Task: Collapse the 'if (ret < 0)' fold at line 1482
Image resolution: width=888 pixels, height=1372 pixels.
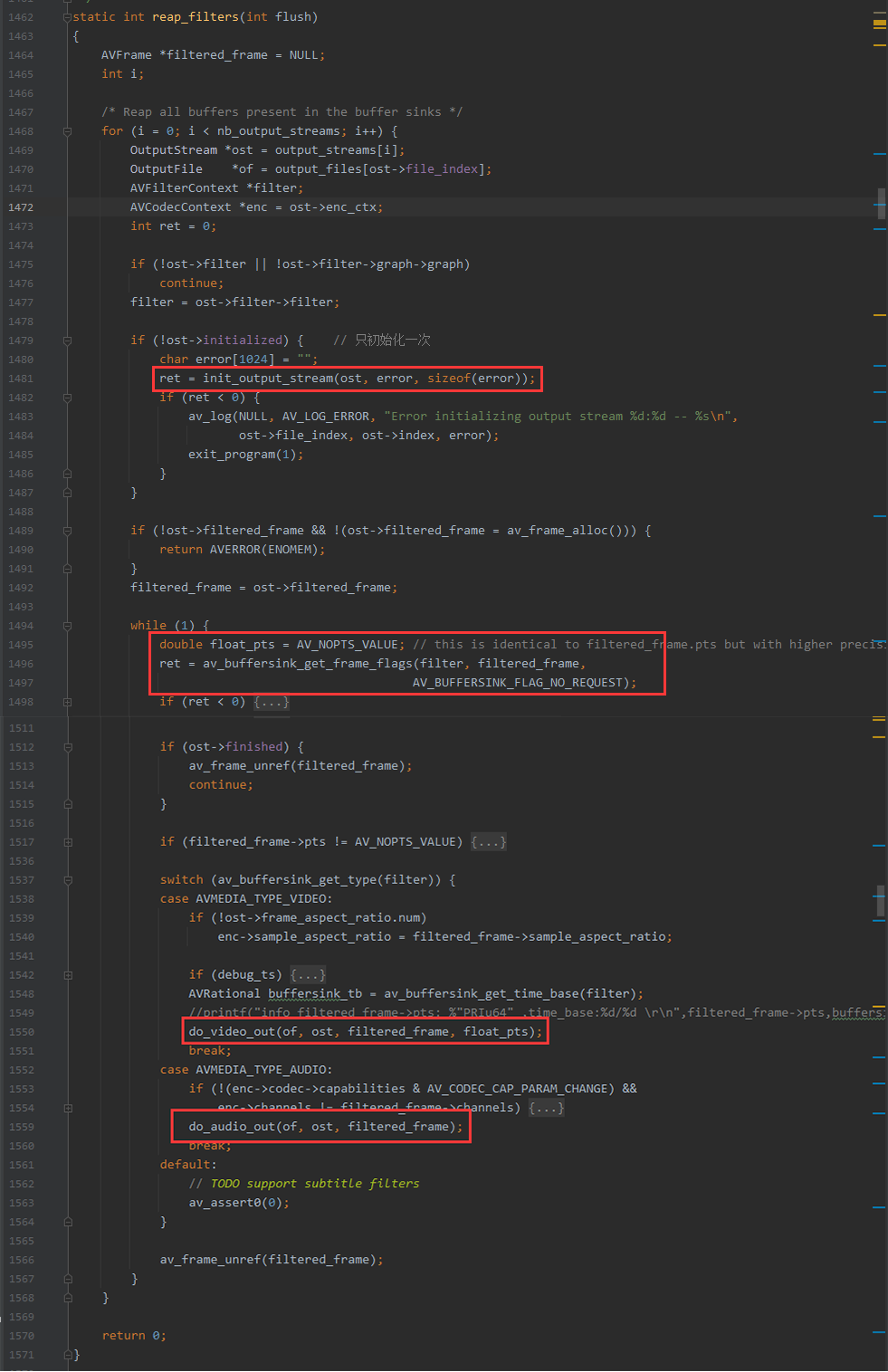Action: tap(68, 398)
